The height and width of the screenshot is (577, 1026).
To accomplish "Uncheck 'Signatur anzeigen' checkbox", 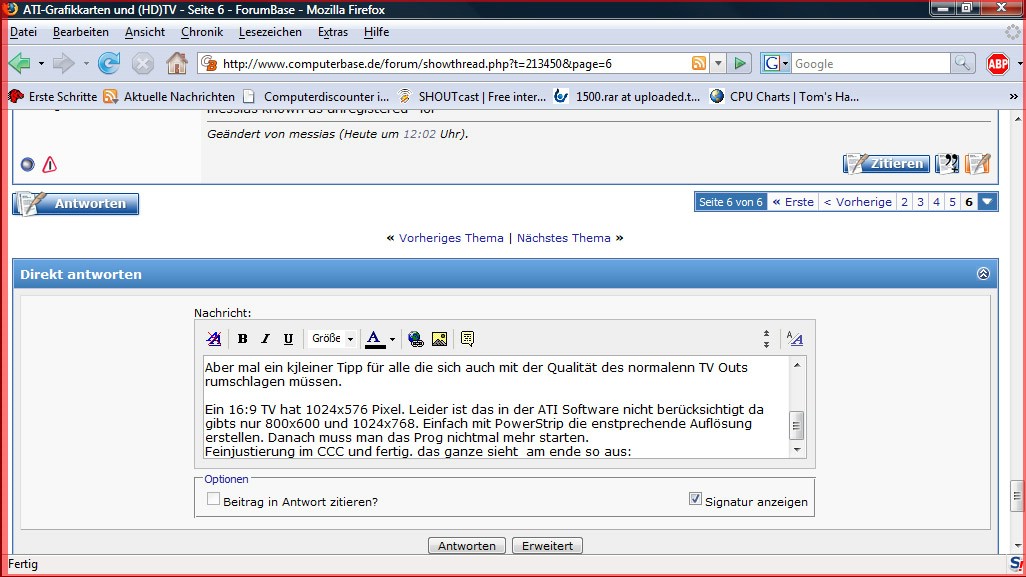I will pos(695,499).
